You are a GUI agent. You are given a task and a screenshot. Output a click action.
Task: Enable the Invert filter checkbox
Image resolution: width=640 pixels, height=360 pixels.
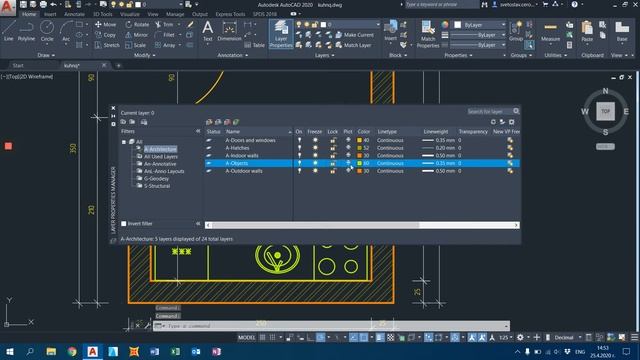(x=124, y=224)
